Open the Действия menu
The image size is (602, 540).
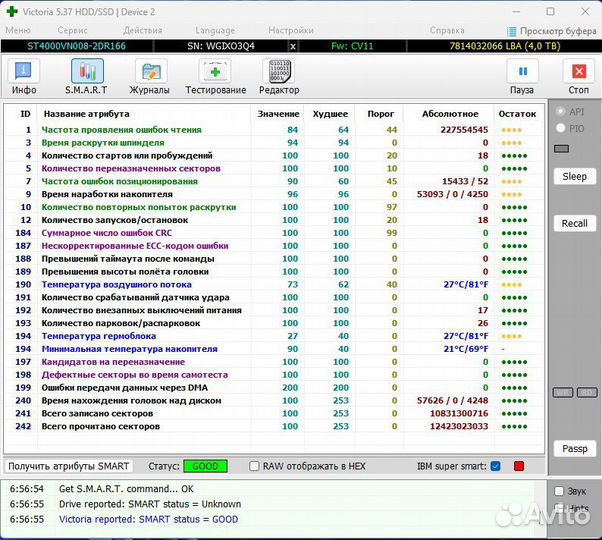[142, 30]
